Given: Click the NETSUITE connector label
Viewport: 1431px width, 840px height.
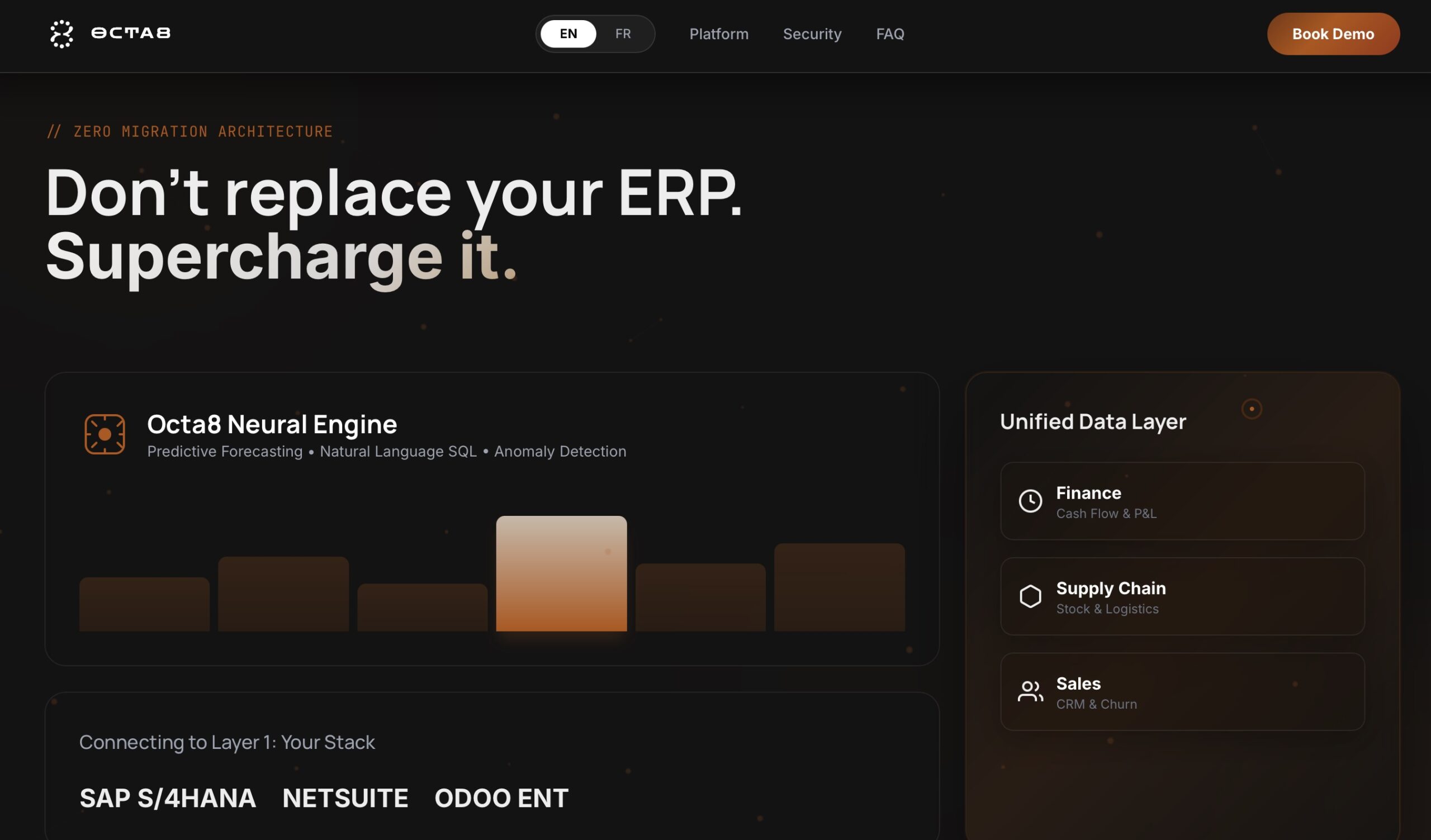Looking at the screenshot, I should point(345,798).
